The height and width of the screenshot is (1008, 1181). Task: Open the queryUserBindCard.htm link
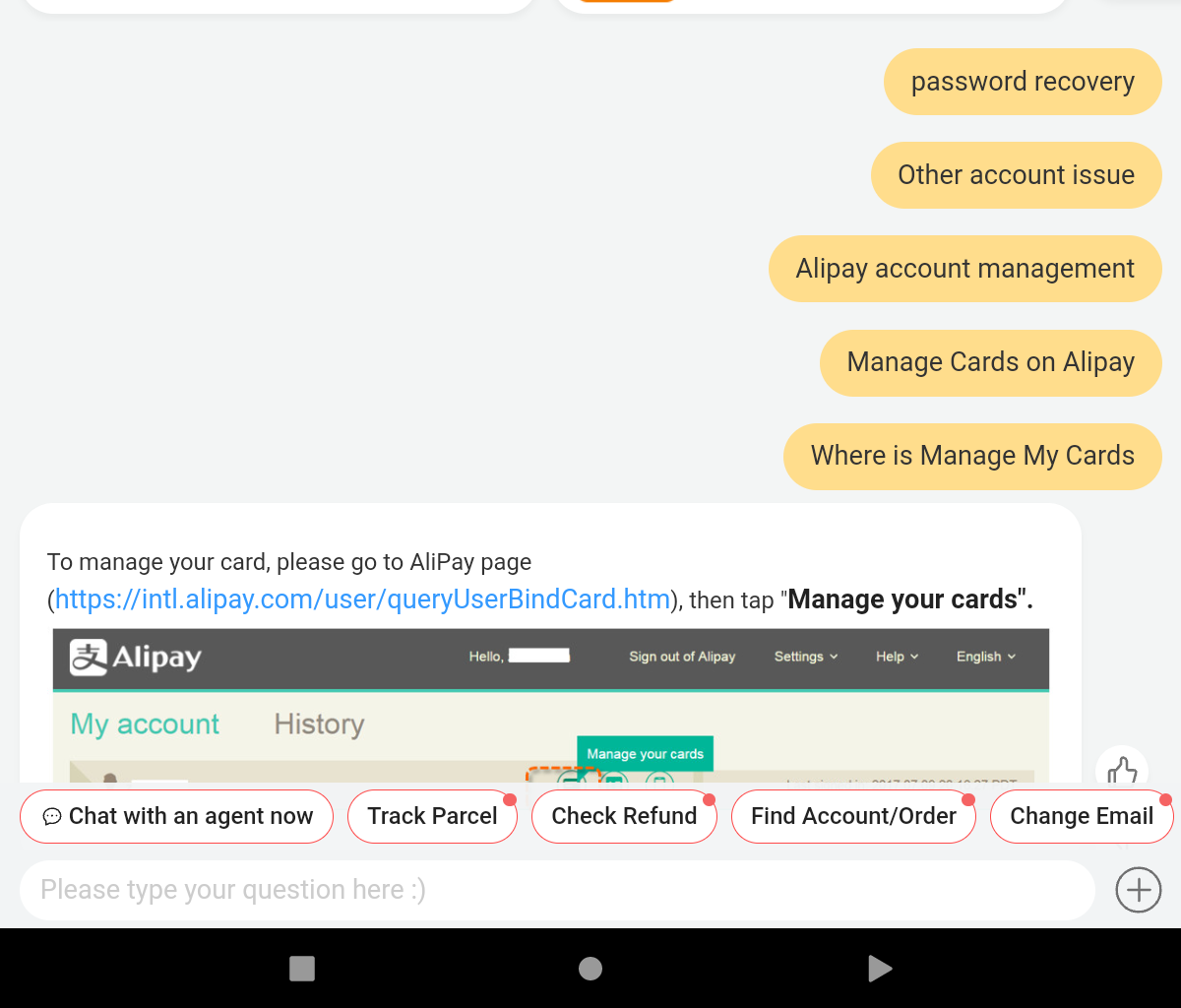pyautogui.click(x=361, y=599)
